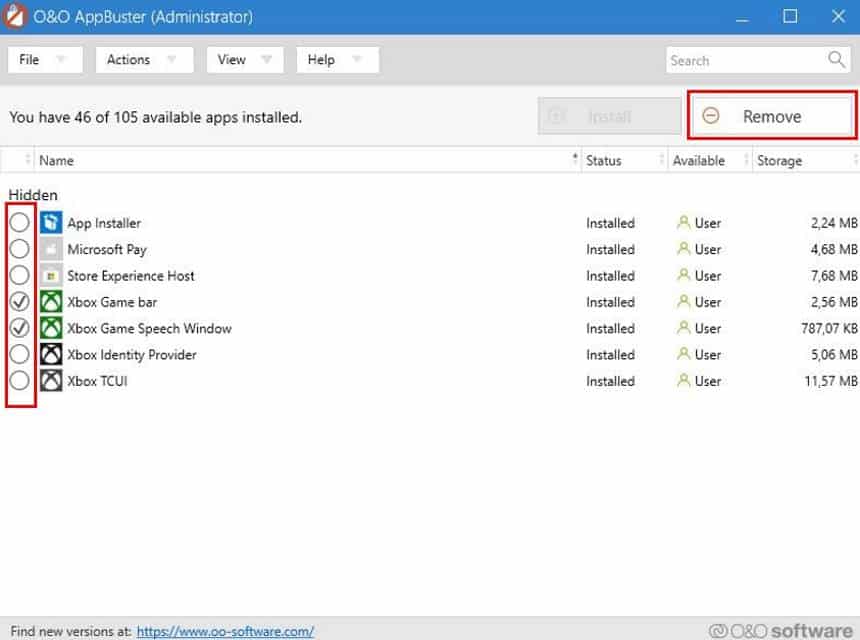Click the user icon in Xbox TCUI row

pyautogui.click(x=683, y=381)
